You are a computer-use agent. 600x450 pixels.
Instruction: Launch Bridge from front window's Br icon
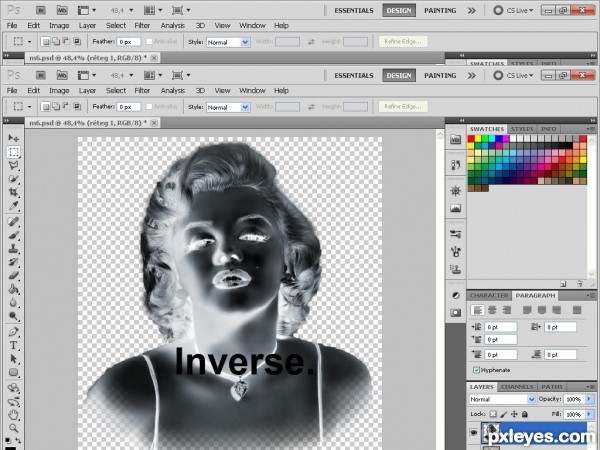click(41, 75)
